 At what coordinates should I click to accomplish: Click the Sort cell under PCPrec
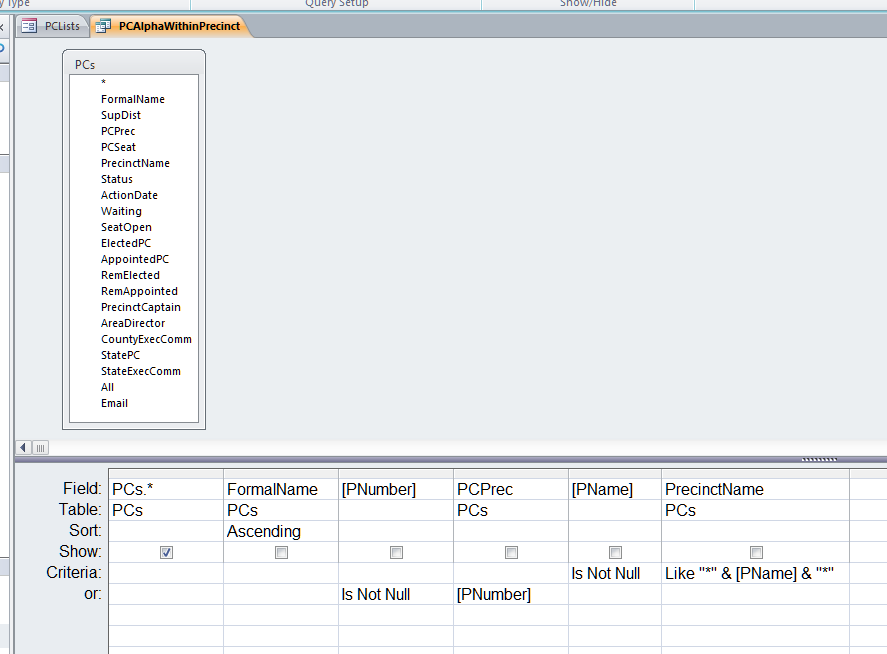click(x=511, y=531)
